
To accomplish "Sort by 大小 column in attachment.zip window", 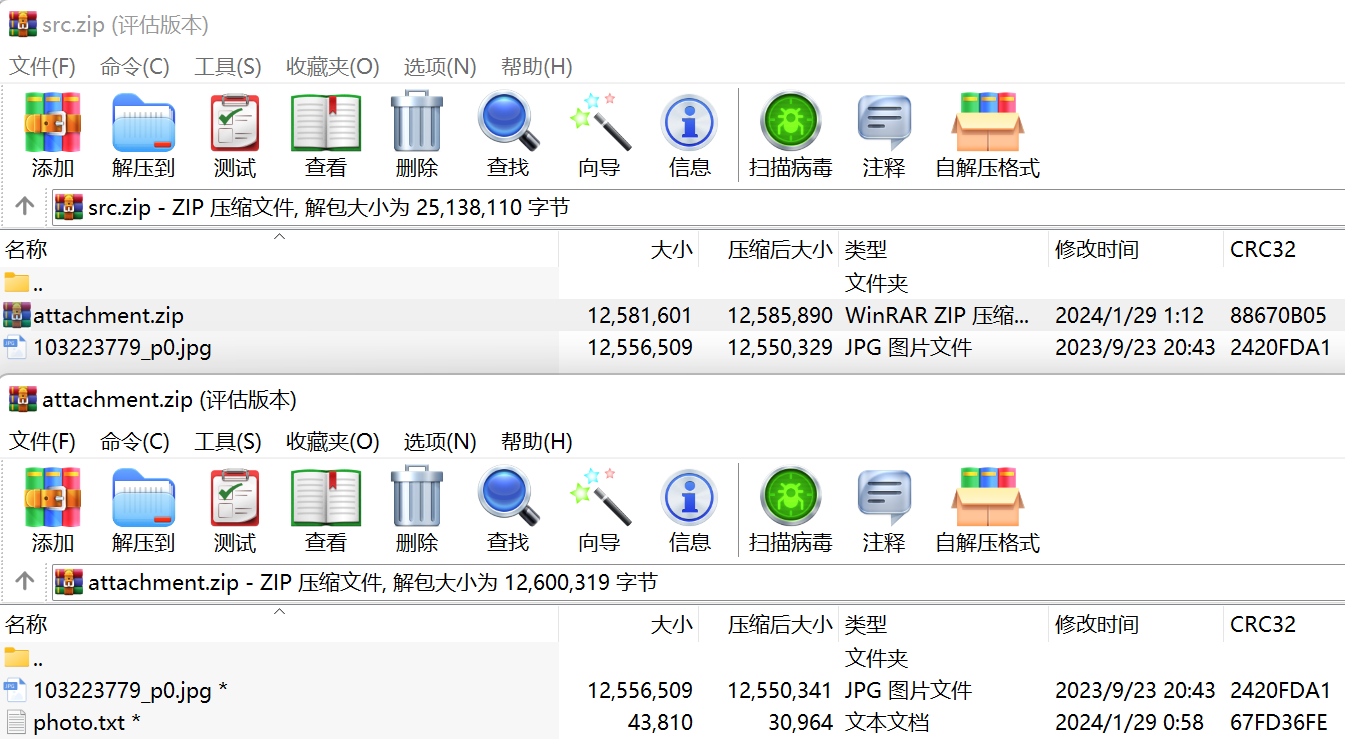I will tap(671, 625).
